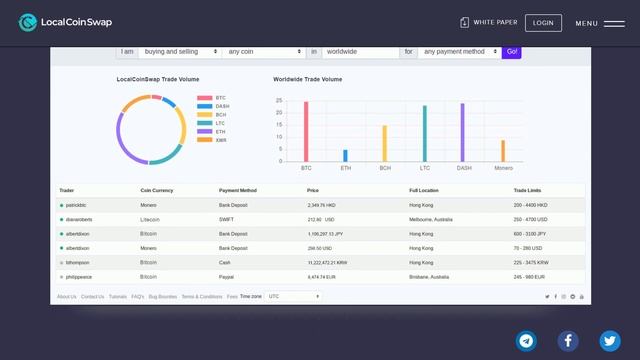Click the SWIFT payment method cell
This screenshot has width=640, height=360.
point(226,220)
